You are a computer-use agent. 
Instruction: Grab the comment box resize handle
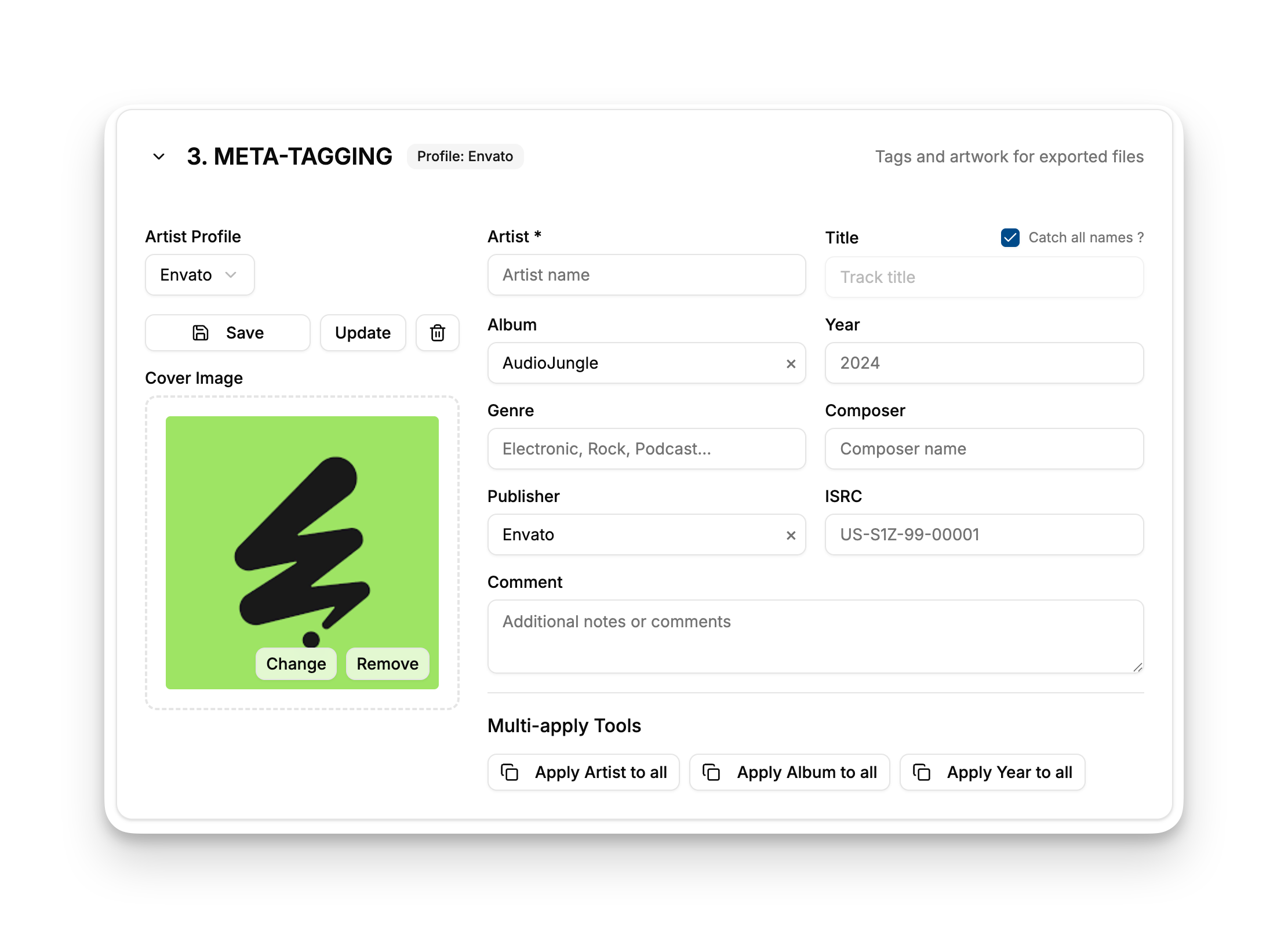pyautogui.click(x=1137, y=667)
